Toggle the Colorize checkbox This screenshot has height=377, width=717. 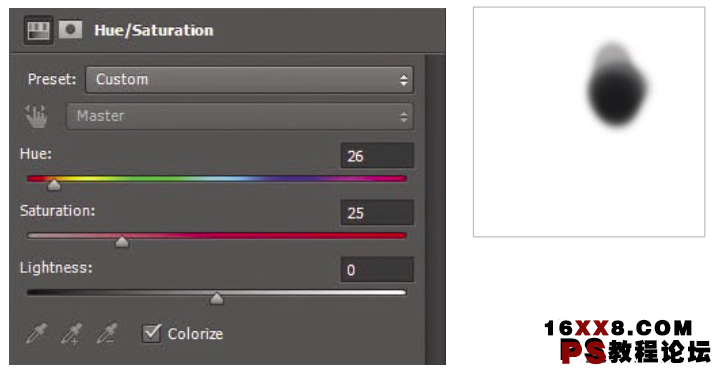151,333
